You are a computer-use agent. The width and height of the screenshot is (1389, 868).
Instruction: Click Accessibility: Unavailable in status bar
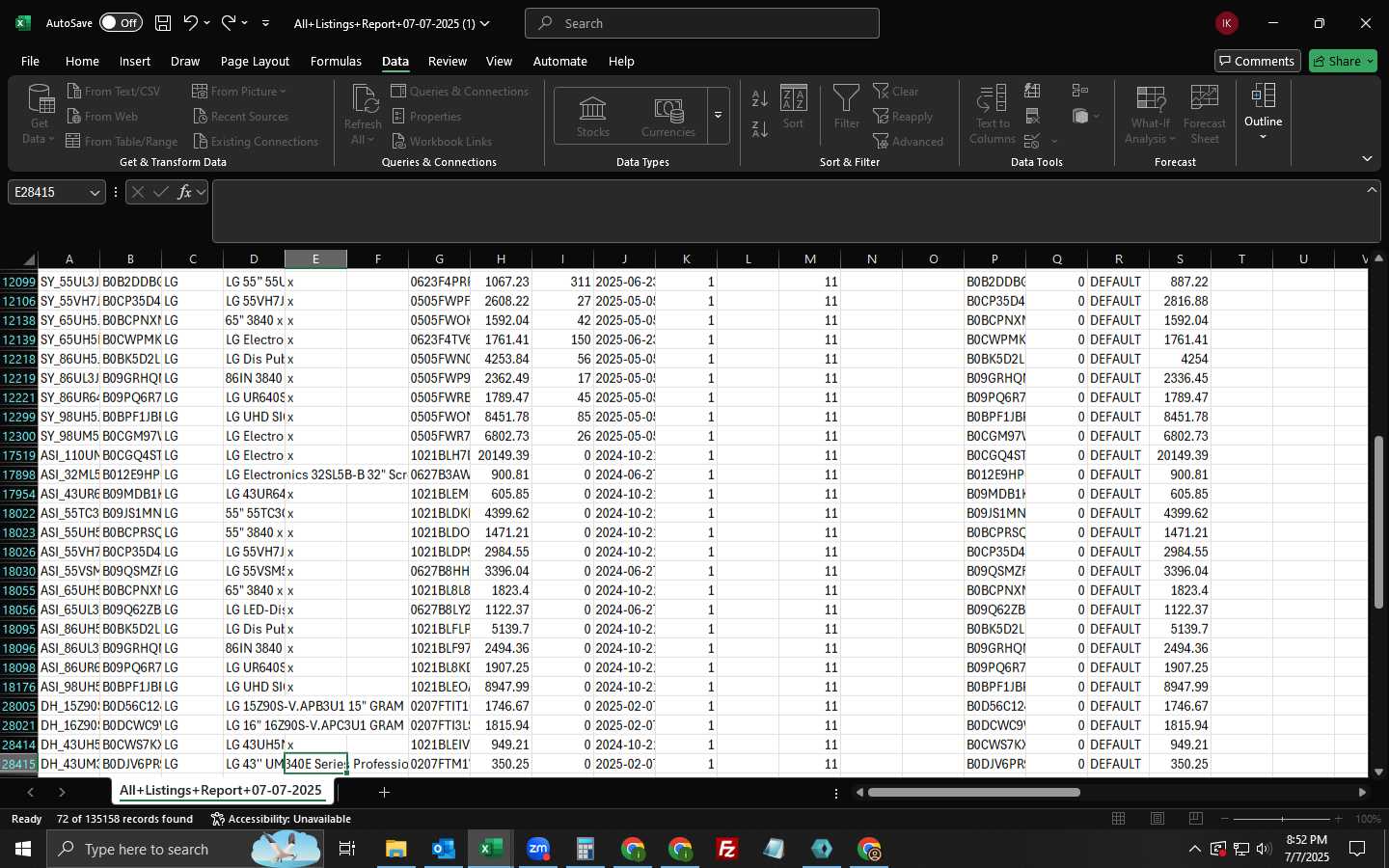[281, 819]
